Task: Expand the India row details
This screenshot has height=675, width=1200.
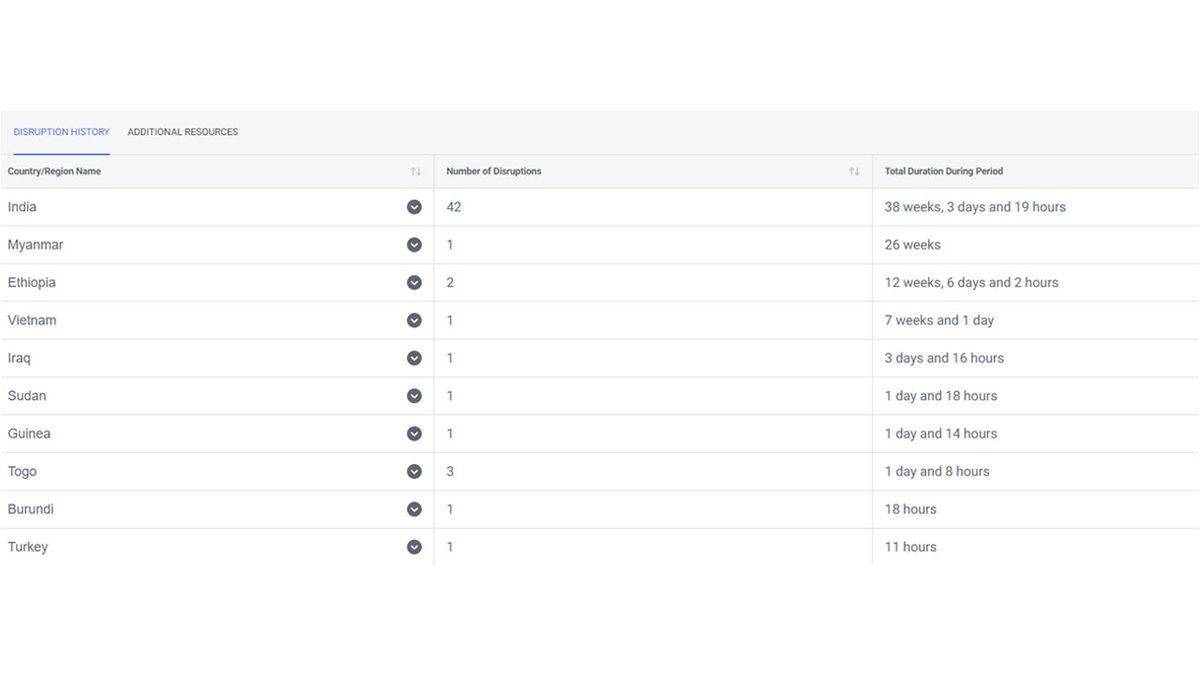Action: point(414,207)
